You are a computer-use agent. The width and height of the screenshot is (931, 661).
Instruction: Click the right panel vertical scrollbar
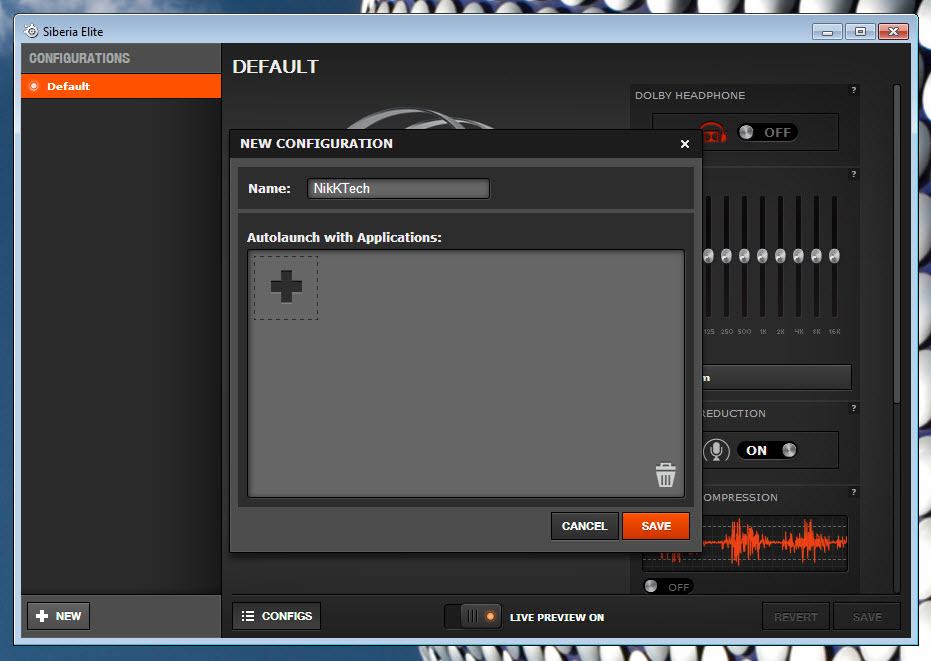tap(897, 245)
